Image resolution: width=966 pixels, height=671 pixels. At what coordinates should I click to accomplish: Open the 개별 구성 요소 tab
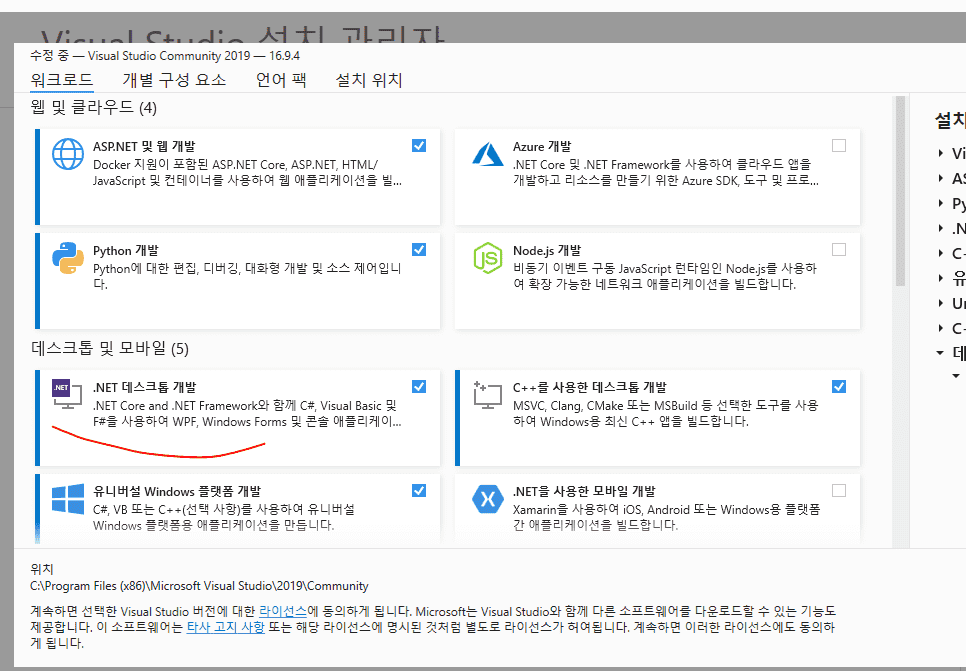(174, 80)
